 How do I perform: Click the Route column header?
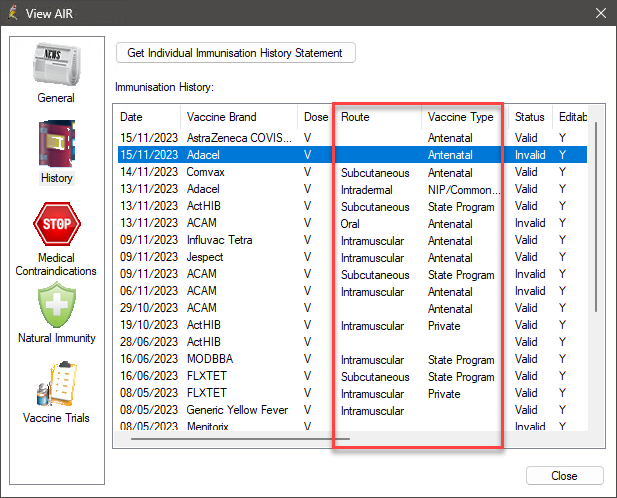point(376,117)
